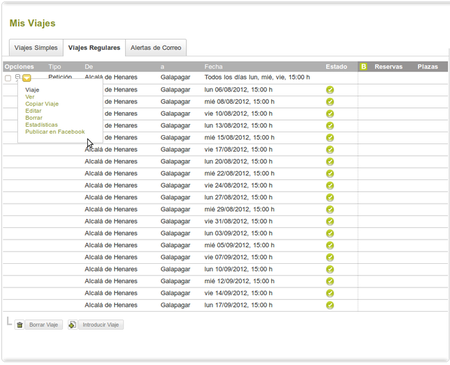Click the Opciones column header
Screen dimensions: 450x365
[x=19, y=67]
